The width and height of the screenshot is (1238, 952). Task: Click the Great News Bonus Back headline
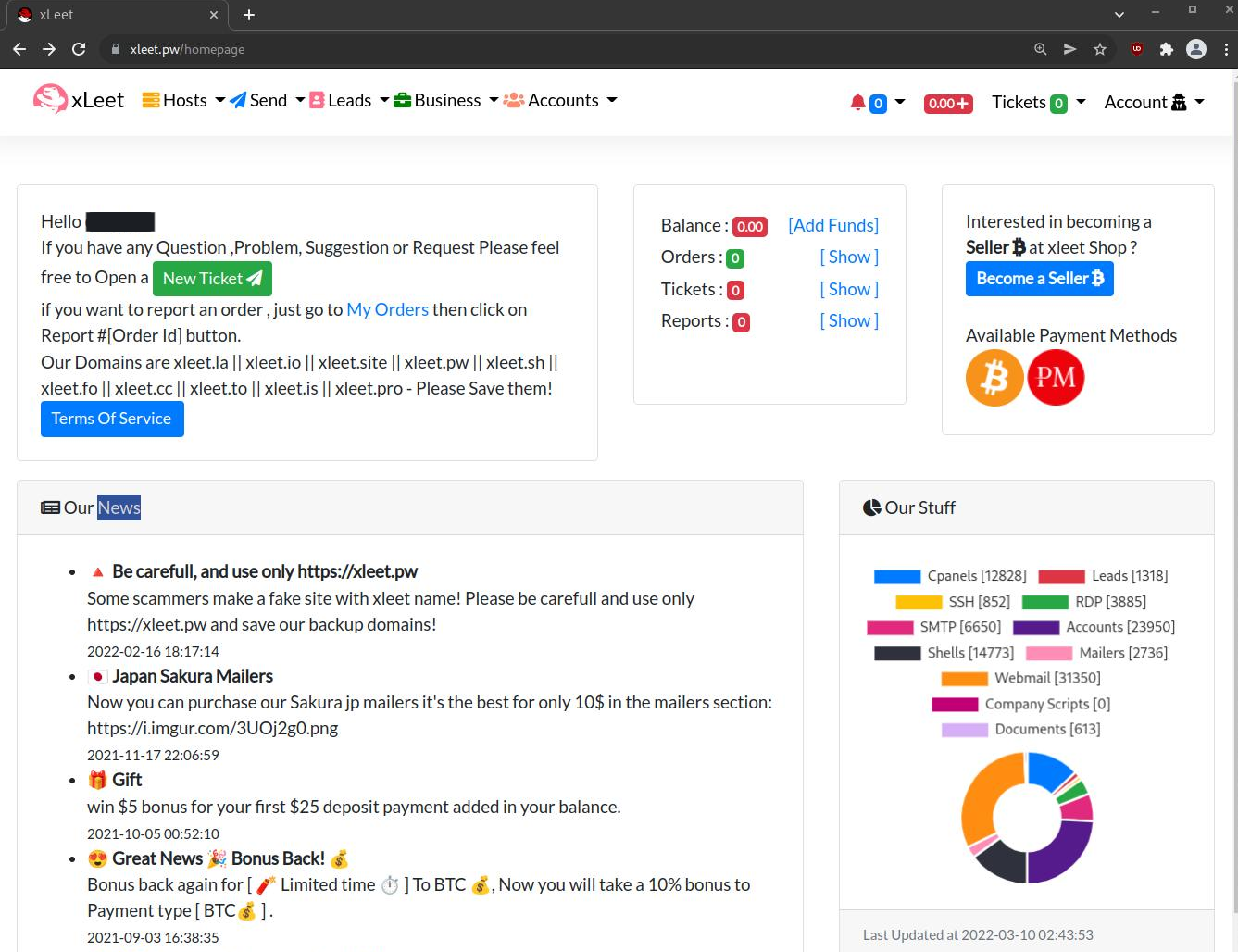(218, 858)
